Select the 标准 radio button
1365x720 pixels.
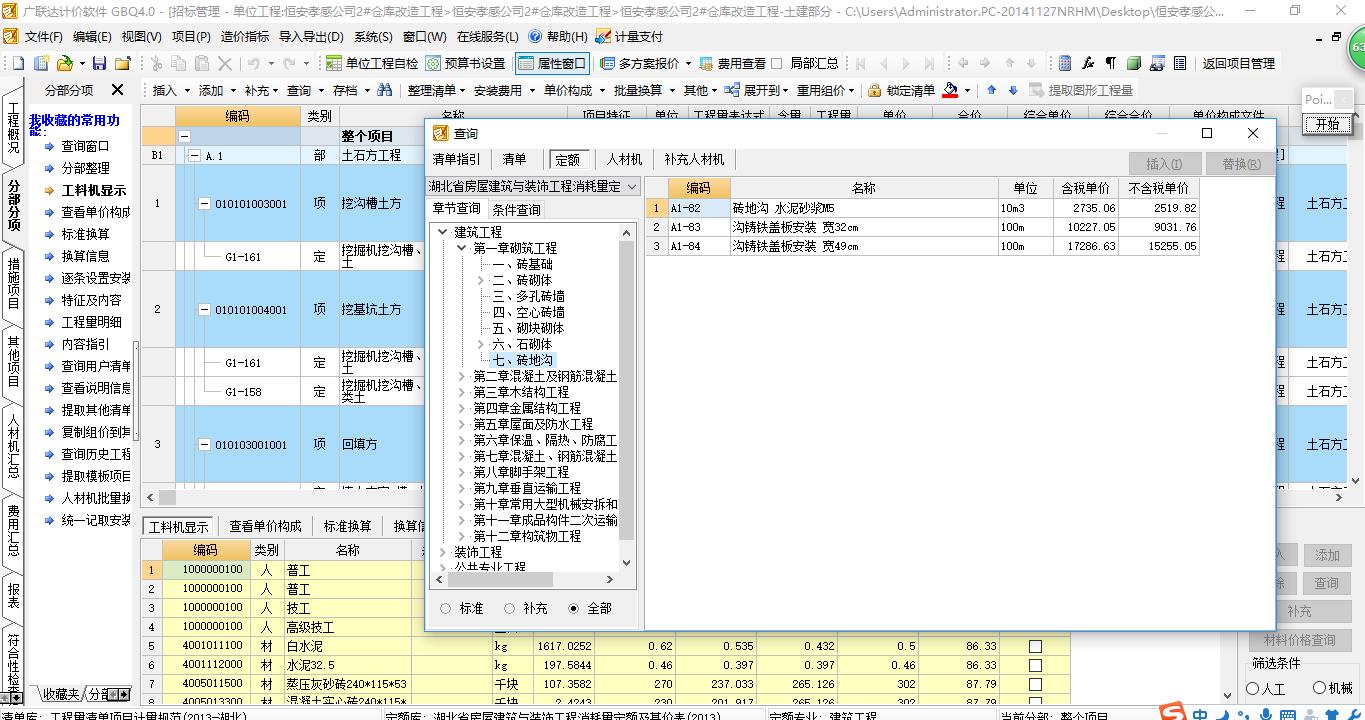[x=445, y=608]
